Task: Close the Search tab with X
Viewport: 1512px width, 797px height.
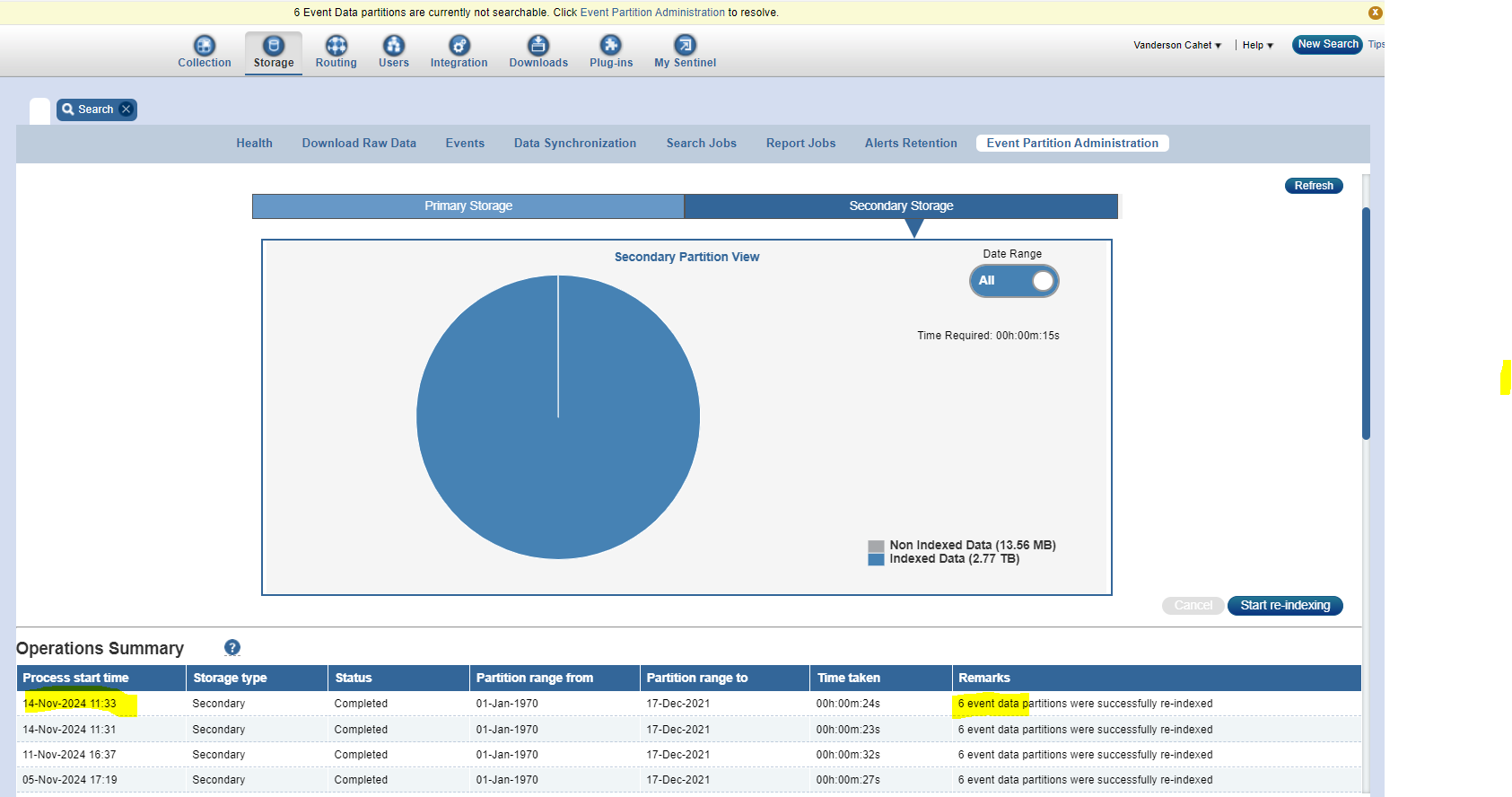Action: pos(126,109)
